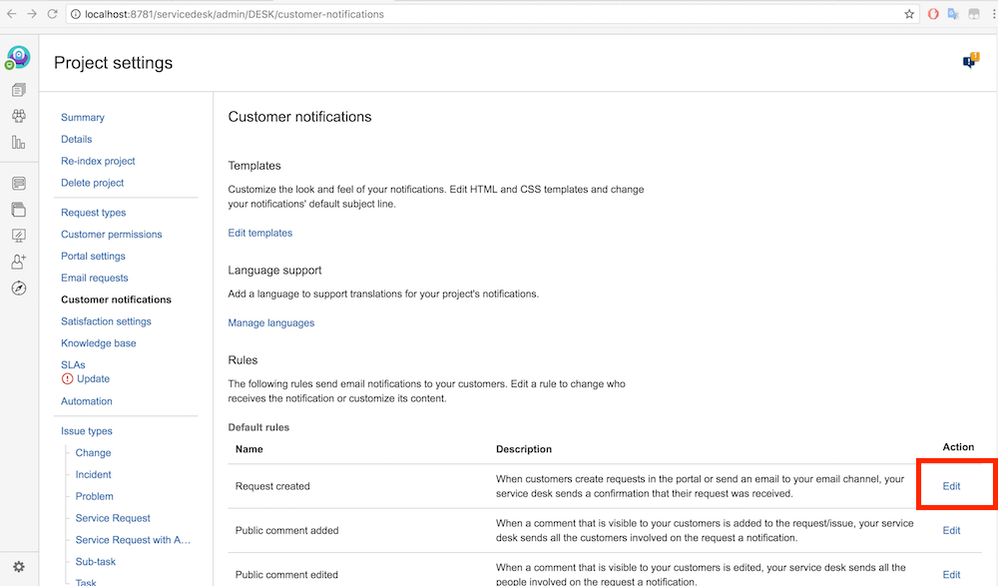998x586 pixels.
Task: Click the site info icon in address bar
Action: (x=75, y=14)
